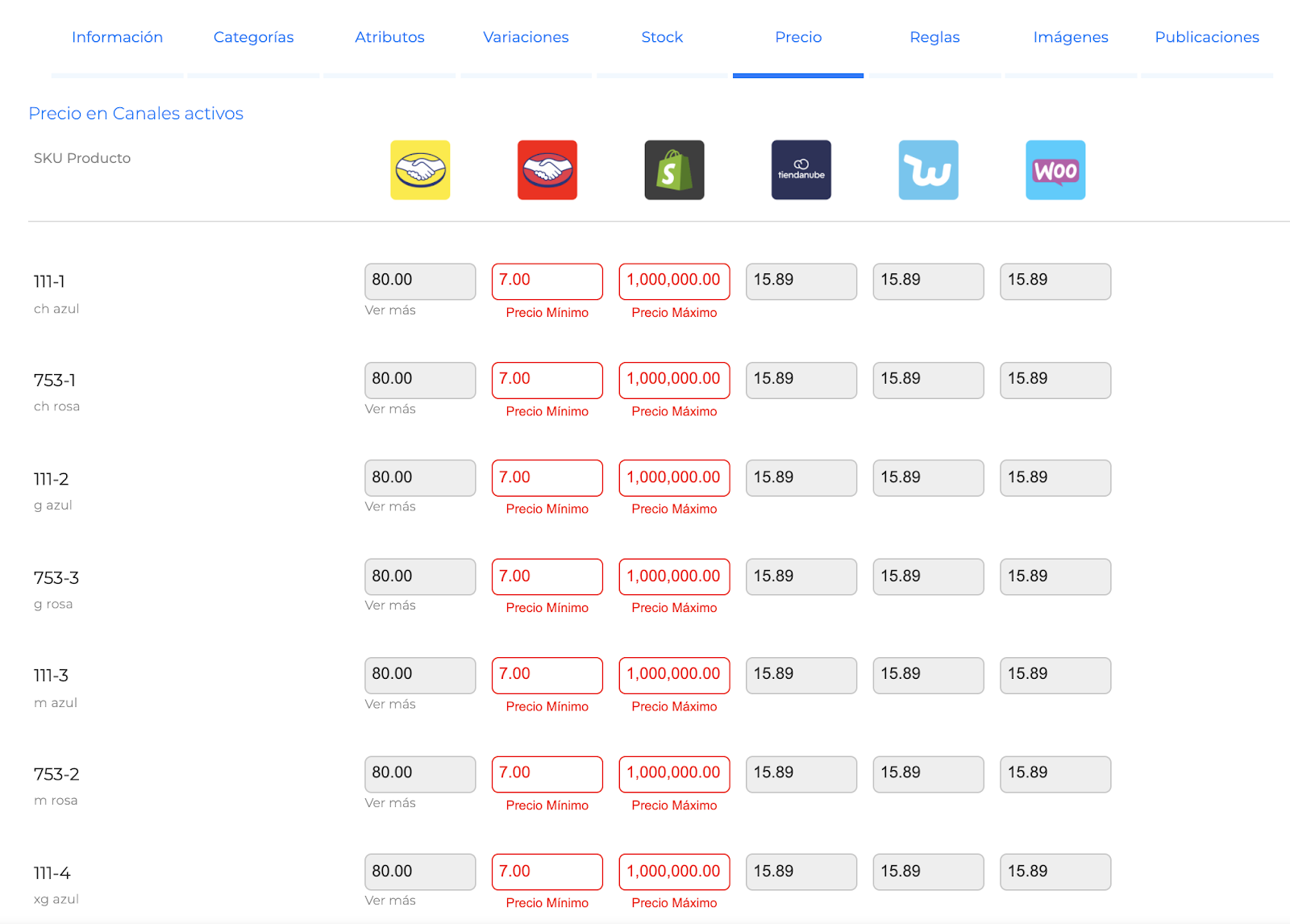Click the SKU label 753-3
The width and height of the screenshot is (1290, 924).
56,578
